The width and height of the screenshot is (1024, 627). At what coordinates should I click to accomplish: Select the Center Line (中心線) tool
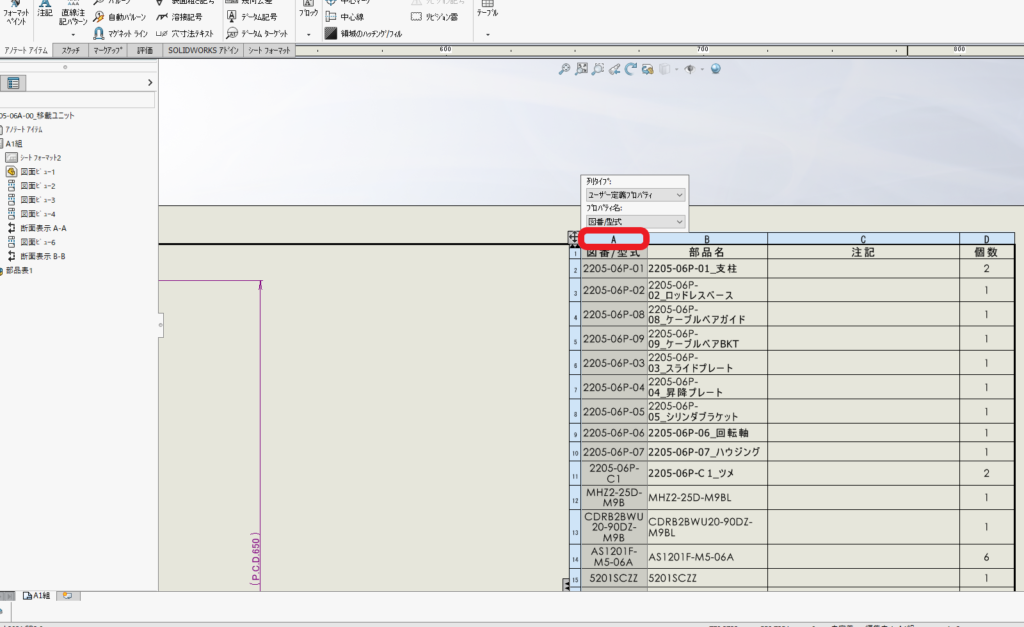click(x=350, y=16)
